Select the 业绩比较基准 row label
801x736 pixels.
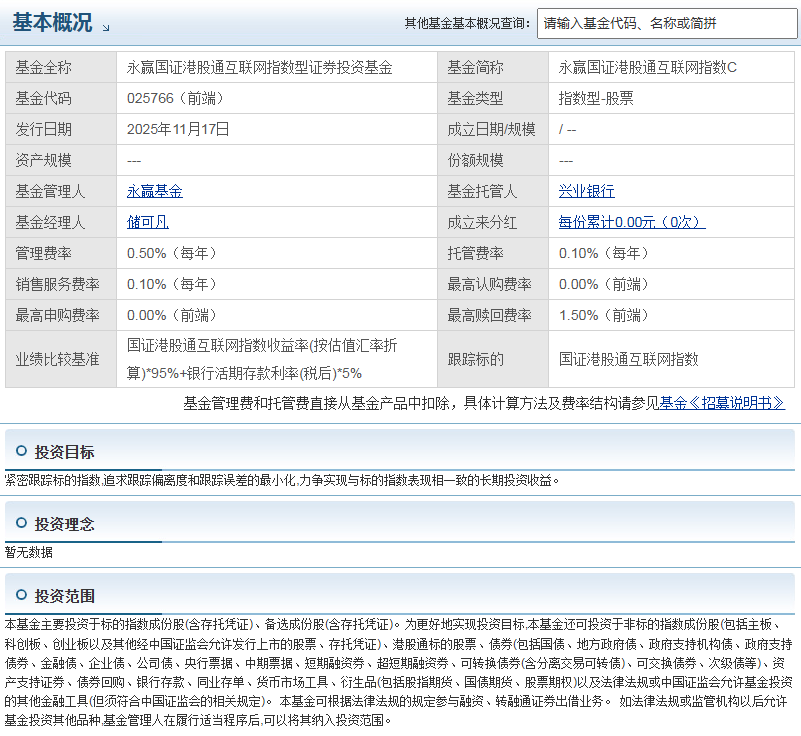[x=57, y=360]
